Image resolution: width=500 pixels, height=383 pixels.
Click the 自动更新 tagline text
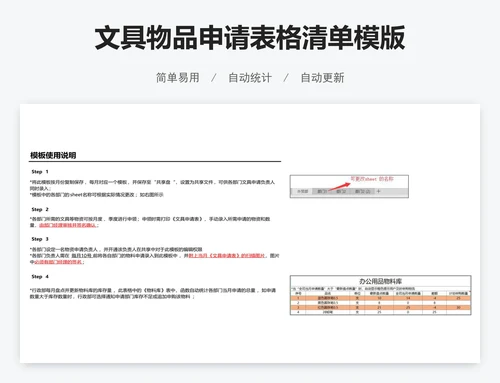point(322,78)
